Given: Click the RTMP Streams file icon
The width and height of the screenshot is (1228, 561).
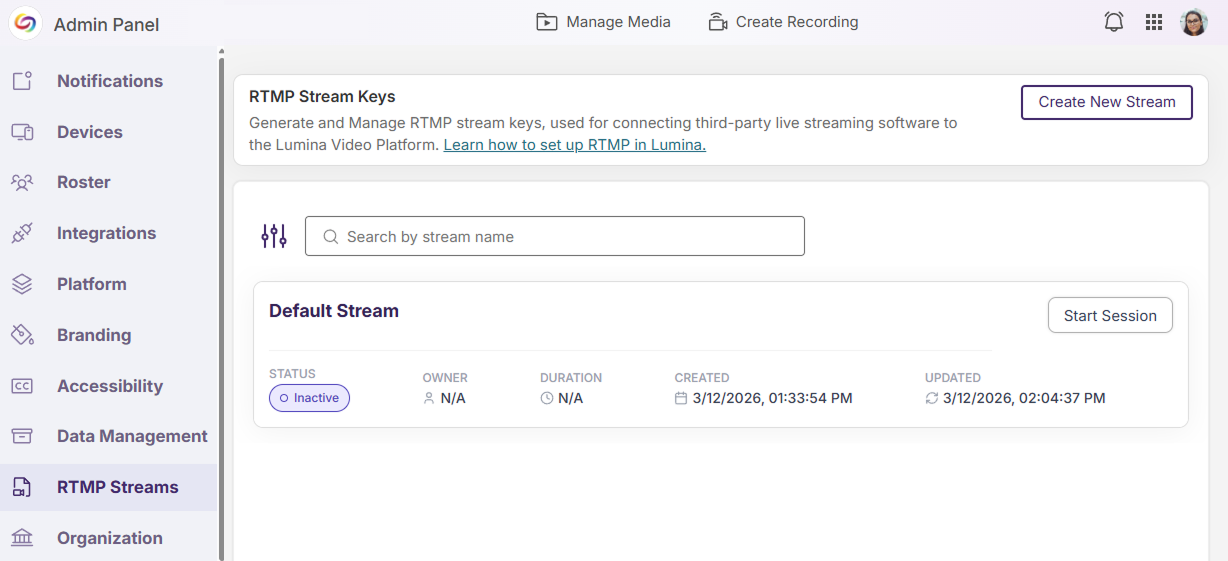Looking at the screenshot, I should point(22,487).
